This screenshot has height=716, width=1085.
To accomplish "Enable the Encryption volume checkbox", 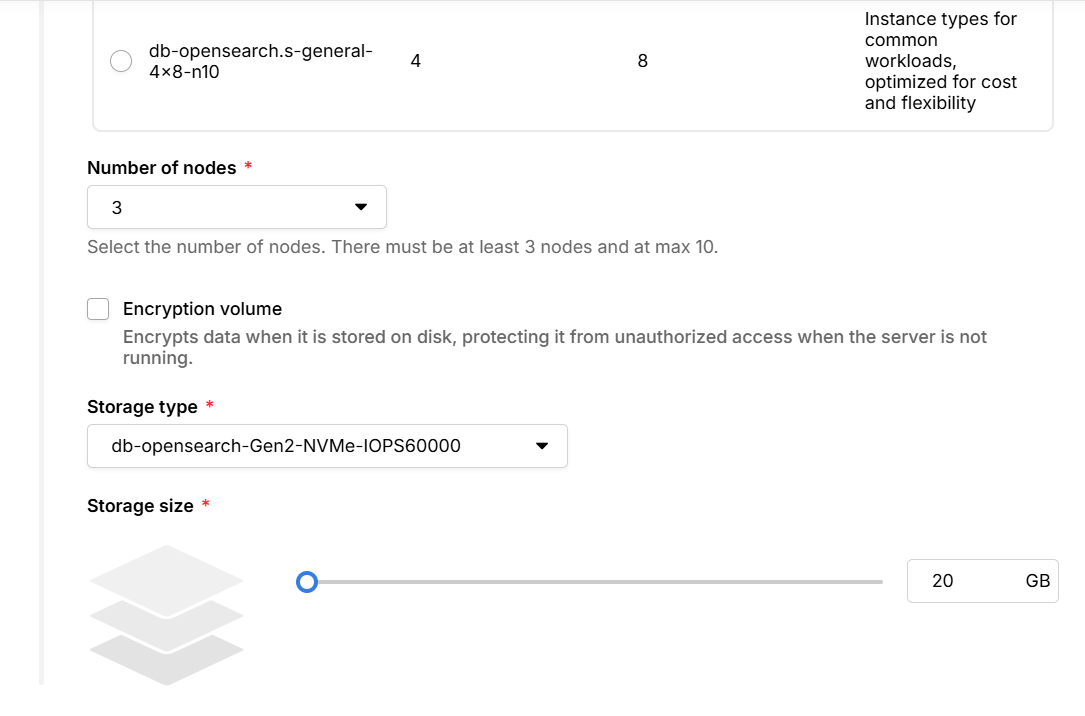I will point(98,309).
